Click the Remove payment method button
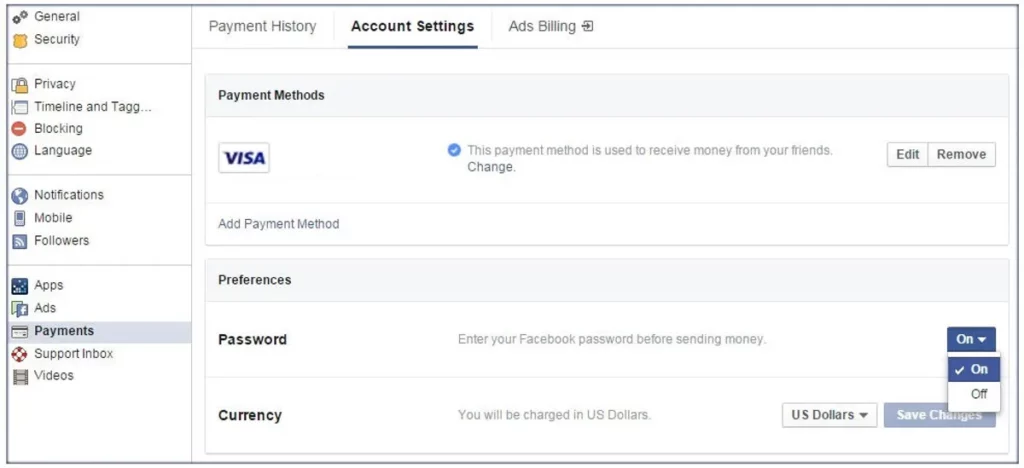 coord(961,155)
